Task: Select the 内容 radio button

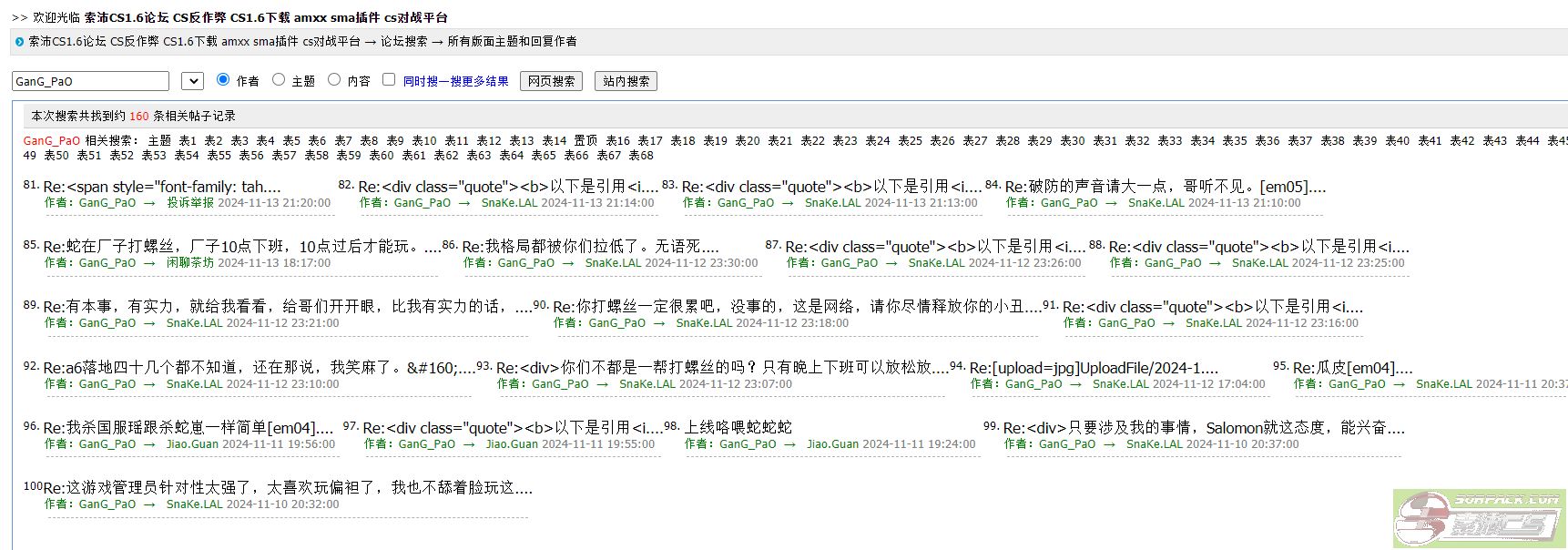Action: click(334, 79)
